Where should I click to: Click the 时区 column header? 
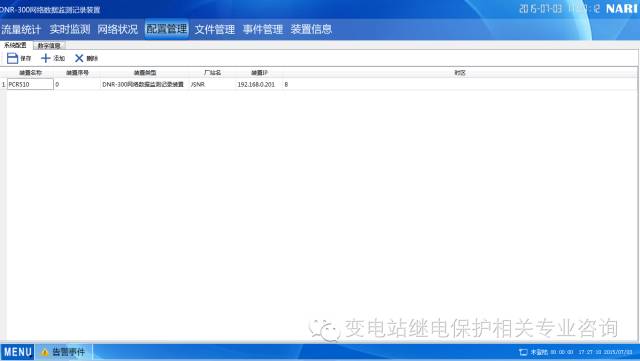[460, 73]
